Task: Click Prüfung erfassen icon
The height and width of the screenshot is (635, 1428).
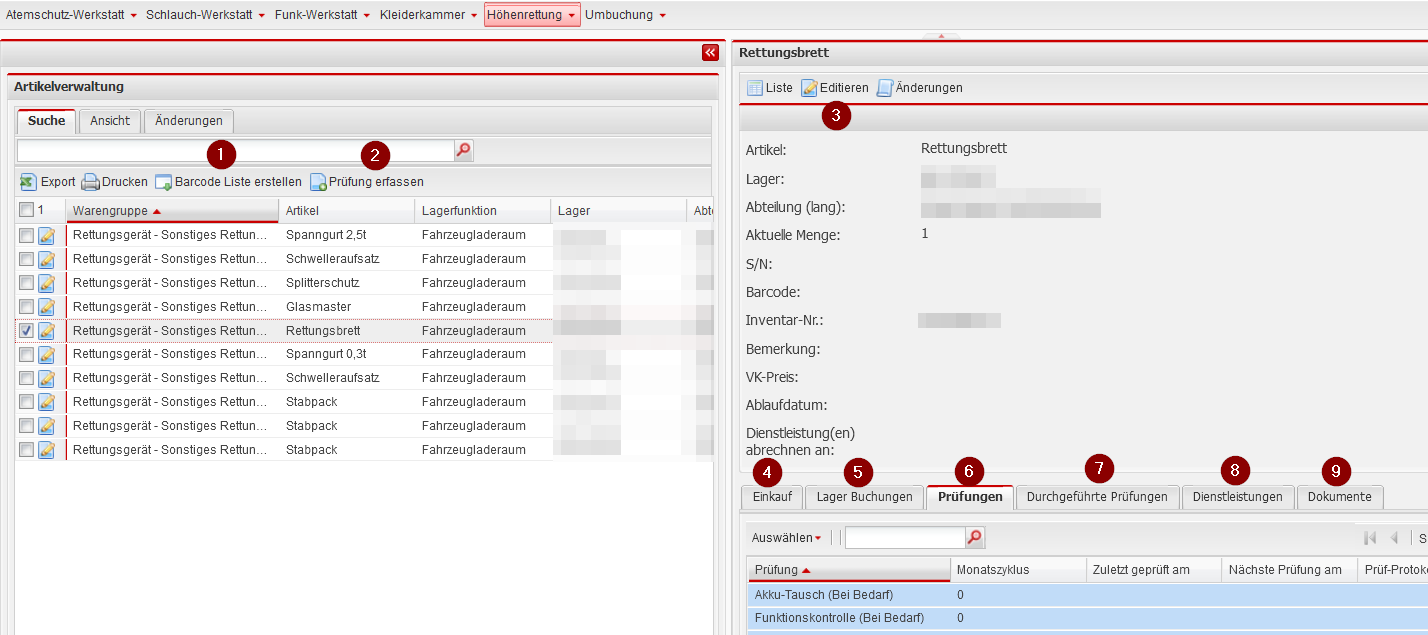Action: 319,182
